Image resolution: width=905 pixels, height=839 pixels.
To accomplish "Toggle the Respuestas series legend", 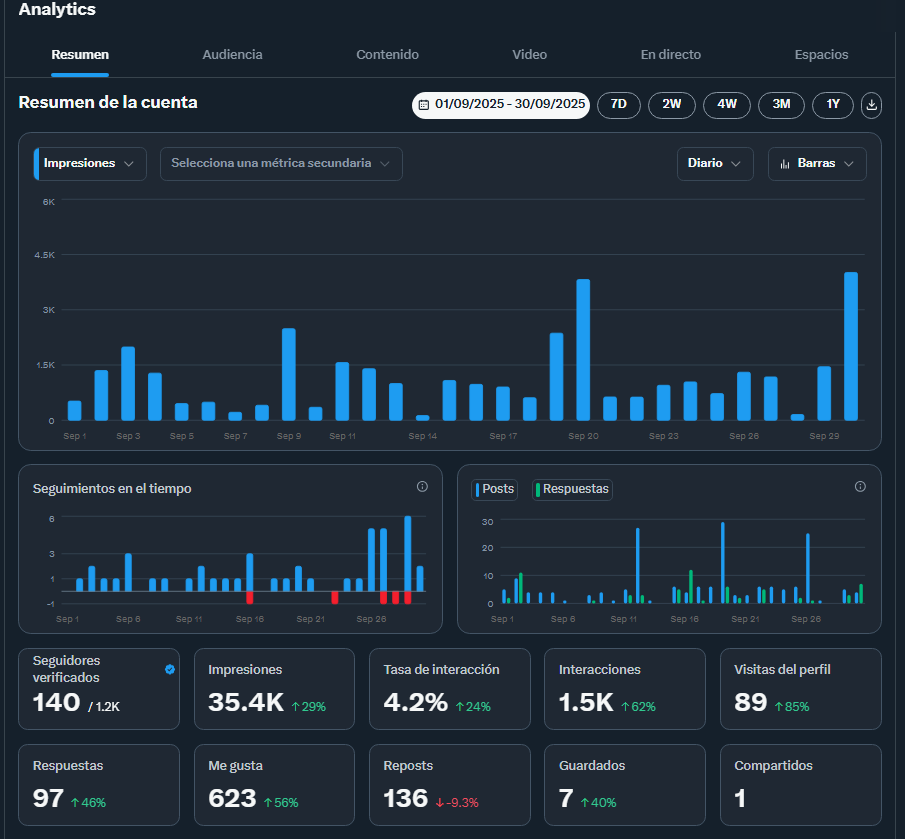I will click(572, 489).
